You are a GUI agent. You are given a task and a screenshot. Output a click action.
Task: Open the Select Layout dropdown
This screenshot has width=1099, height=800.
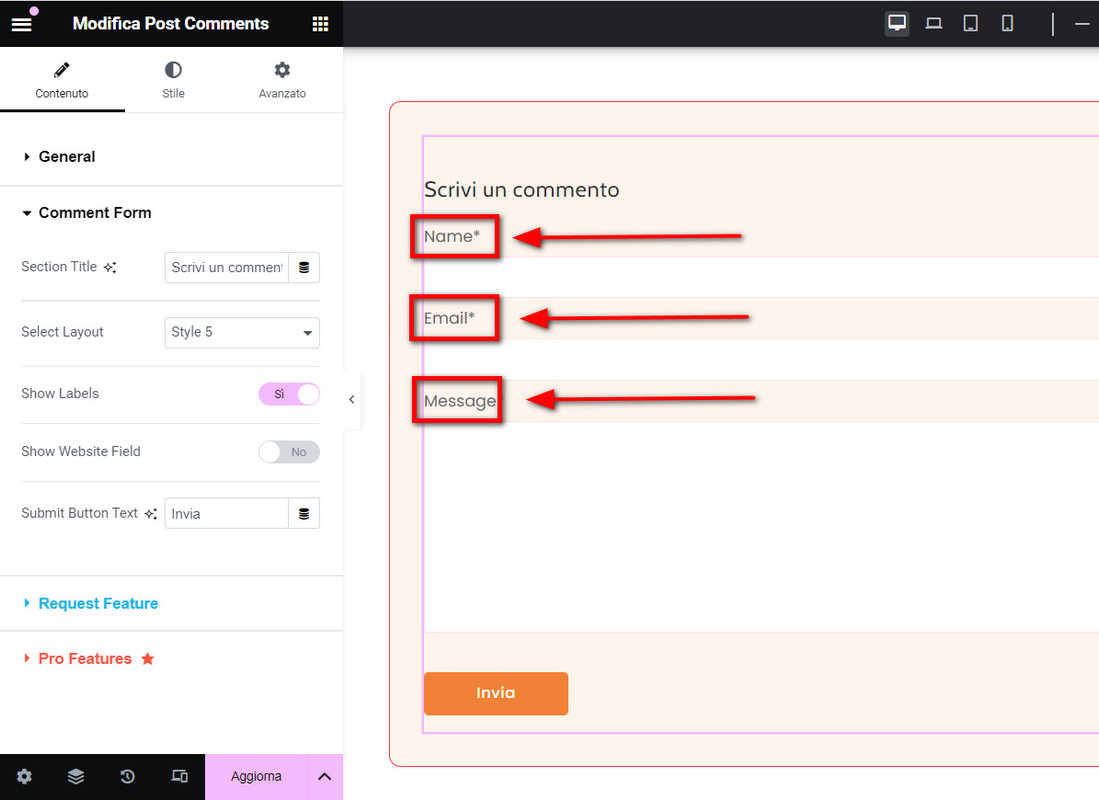[242, 332]
